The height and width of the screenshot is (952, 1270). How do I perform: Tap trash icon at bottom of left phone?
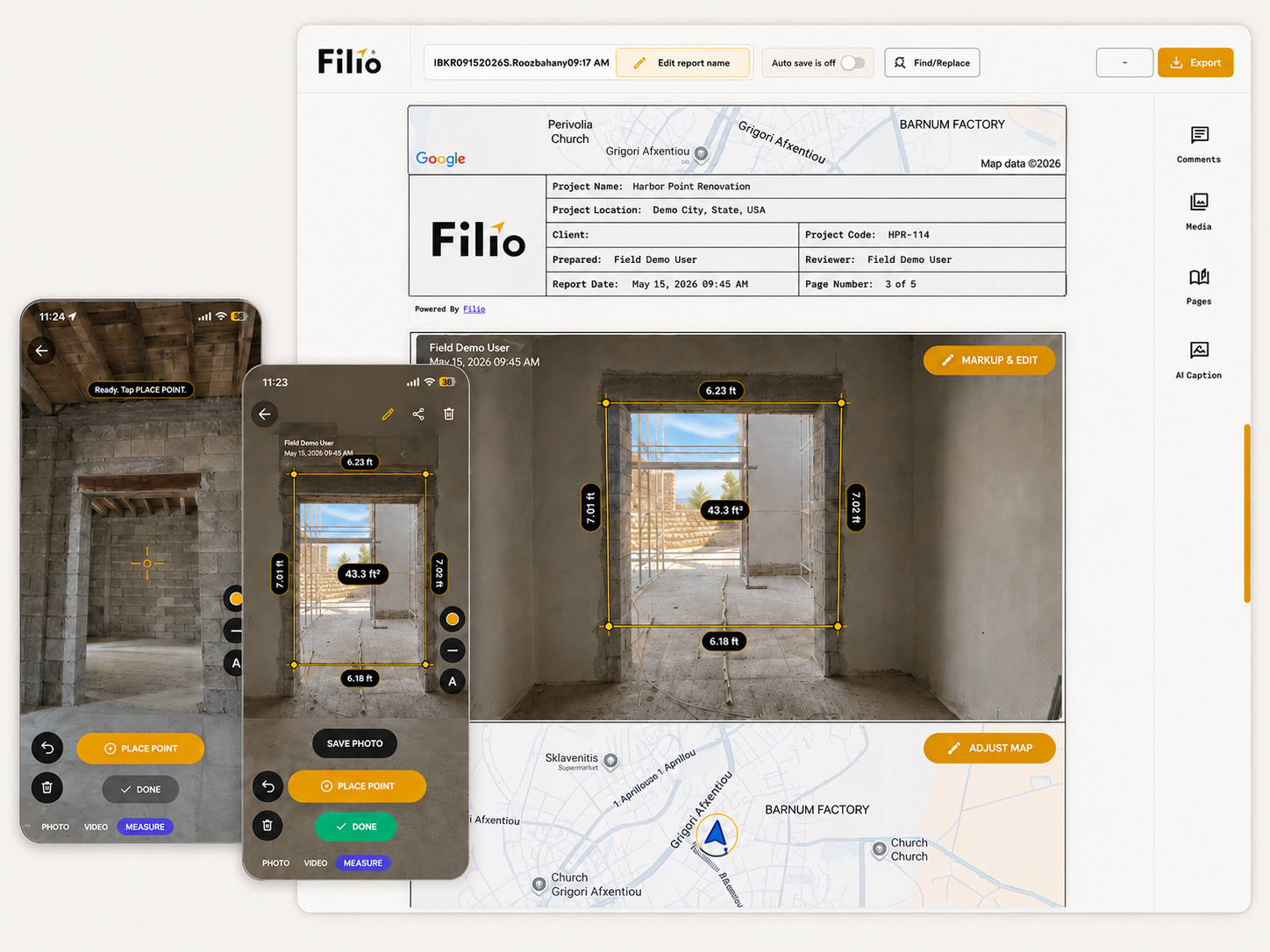coord(47,787)
